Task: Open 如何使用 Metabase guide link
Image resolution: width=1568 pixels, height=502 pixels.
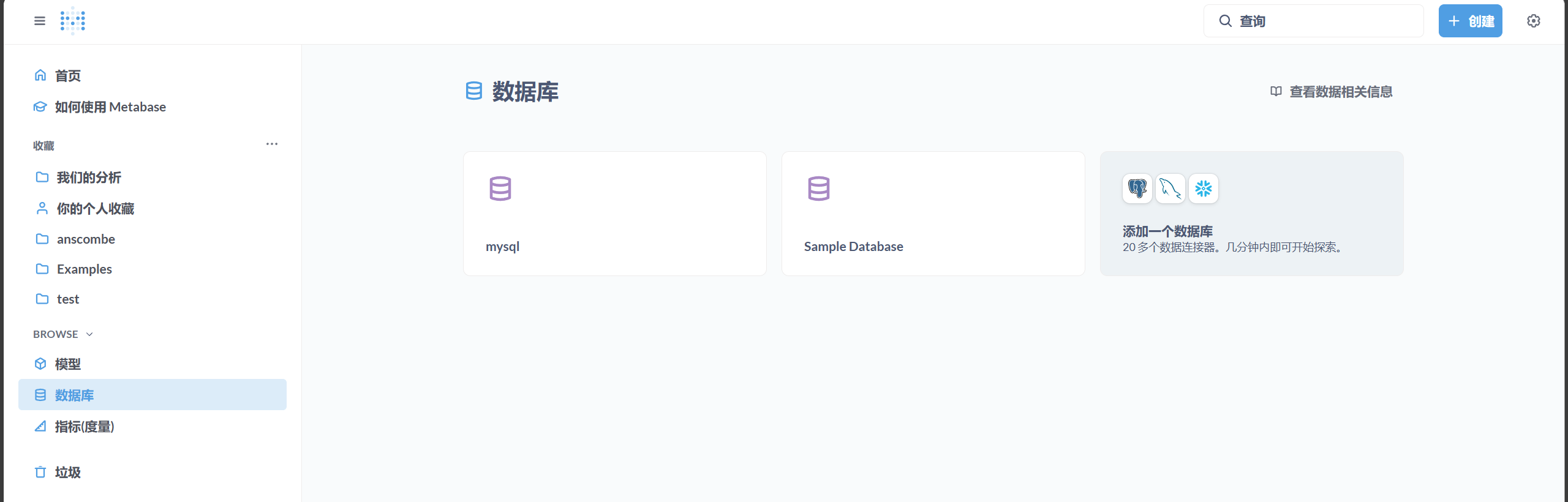Action: point(110,107)
